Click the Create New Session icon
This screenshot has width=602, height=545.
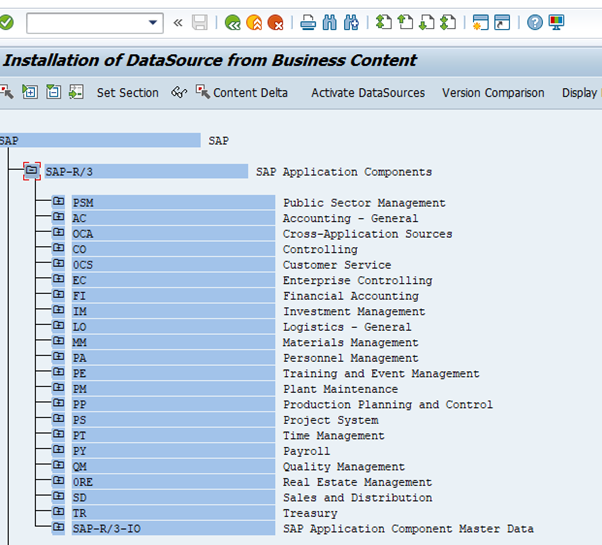pyautogui.click(x=481, y=22)
